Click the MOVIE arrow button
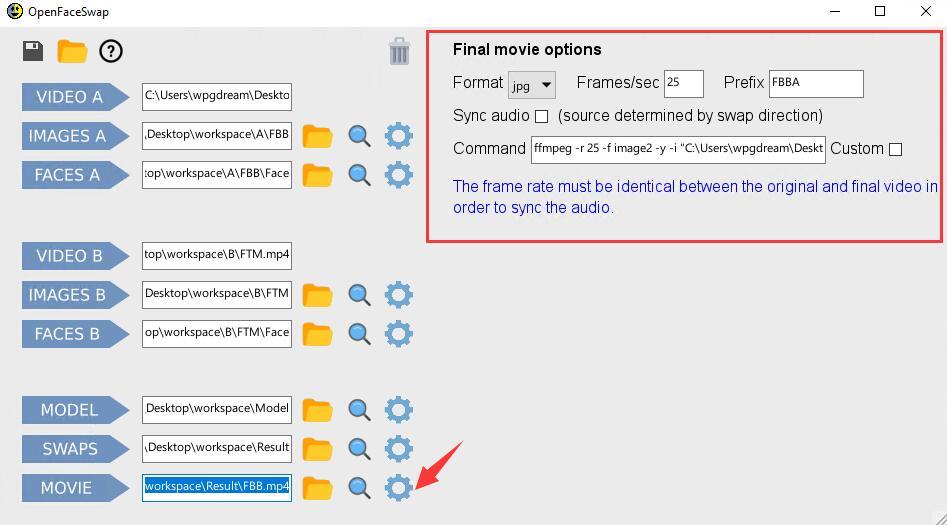Screen dimensions: 947x525 click(75, 488)
